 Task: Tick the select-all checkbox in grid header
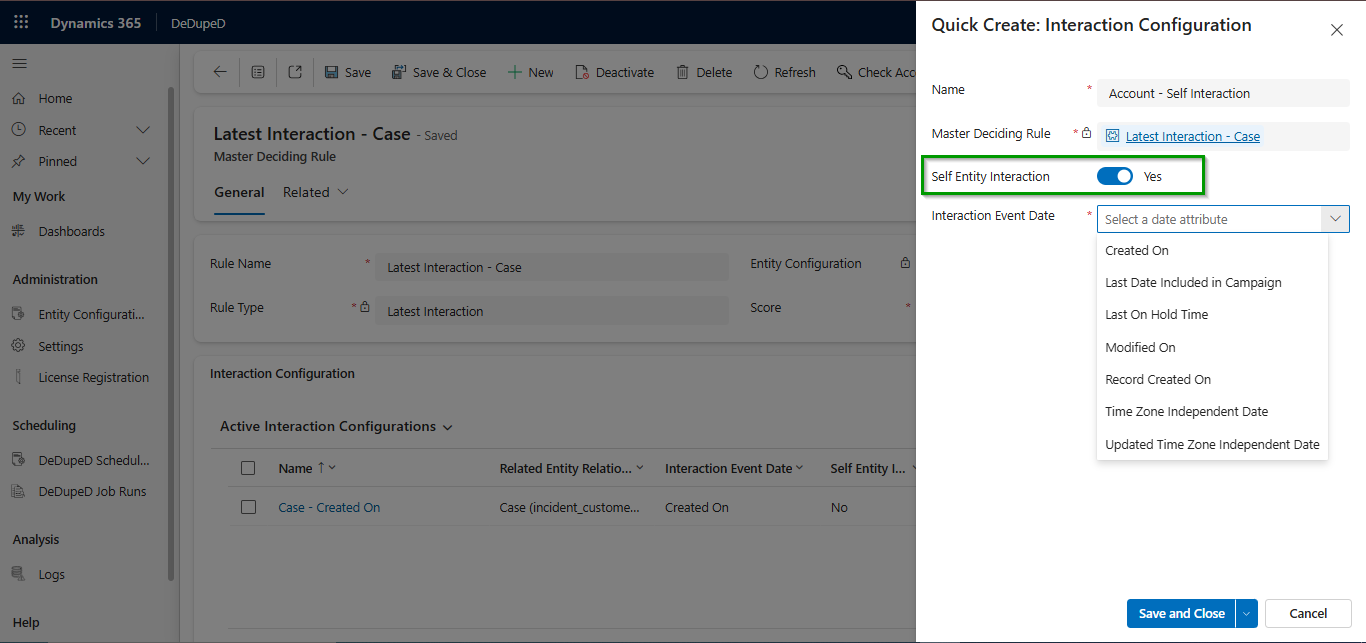249,468
